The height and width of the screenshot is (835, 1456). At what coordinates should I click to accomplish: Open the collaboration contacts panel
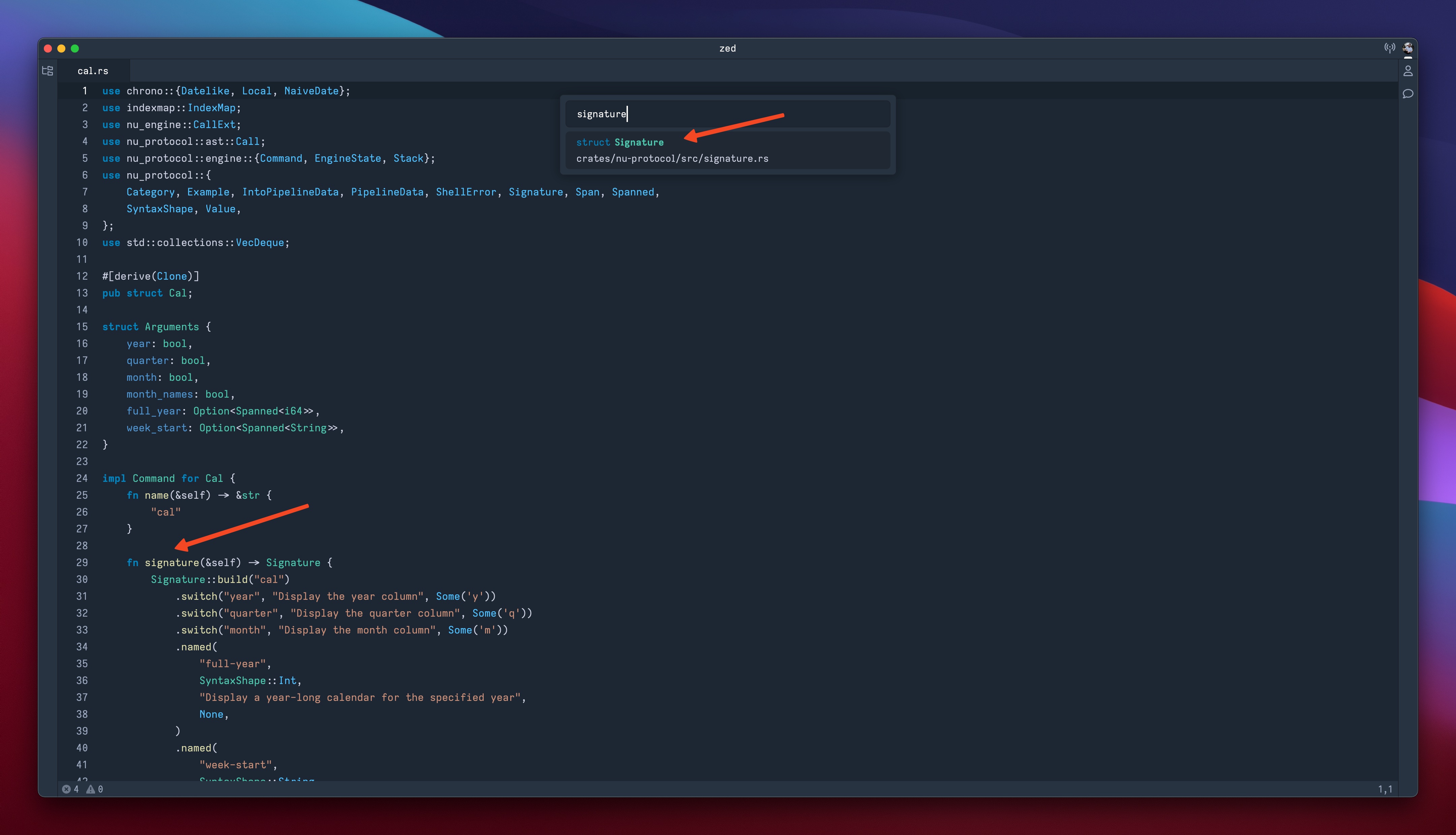pos(1409,71)
